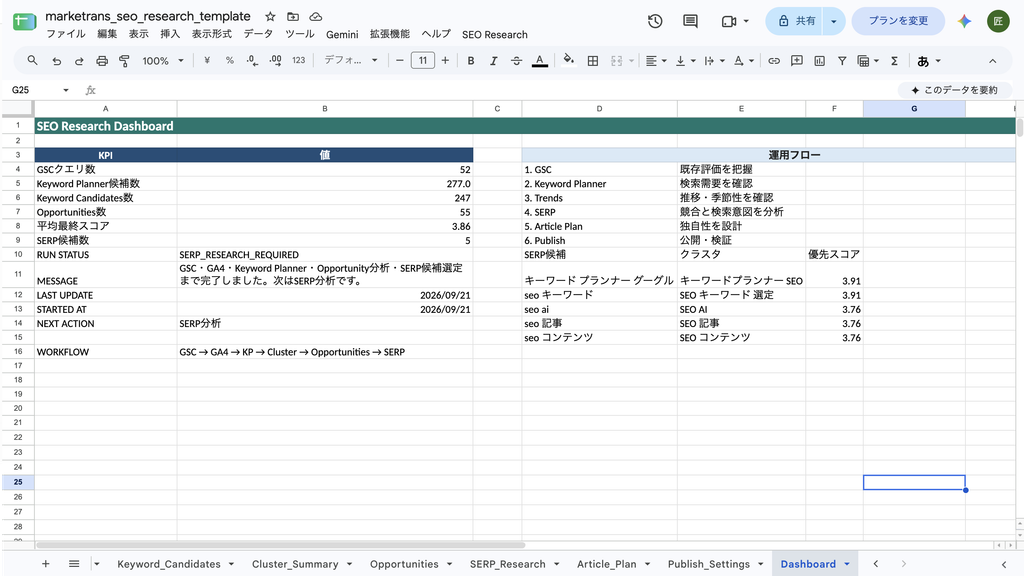The image size is (1024, 576).
Task: Open the fill color picker
Action: click(x=569, y=60)
